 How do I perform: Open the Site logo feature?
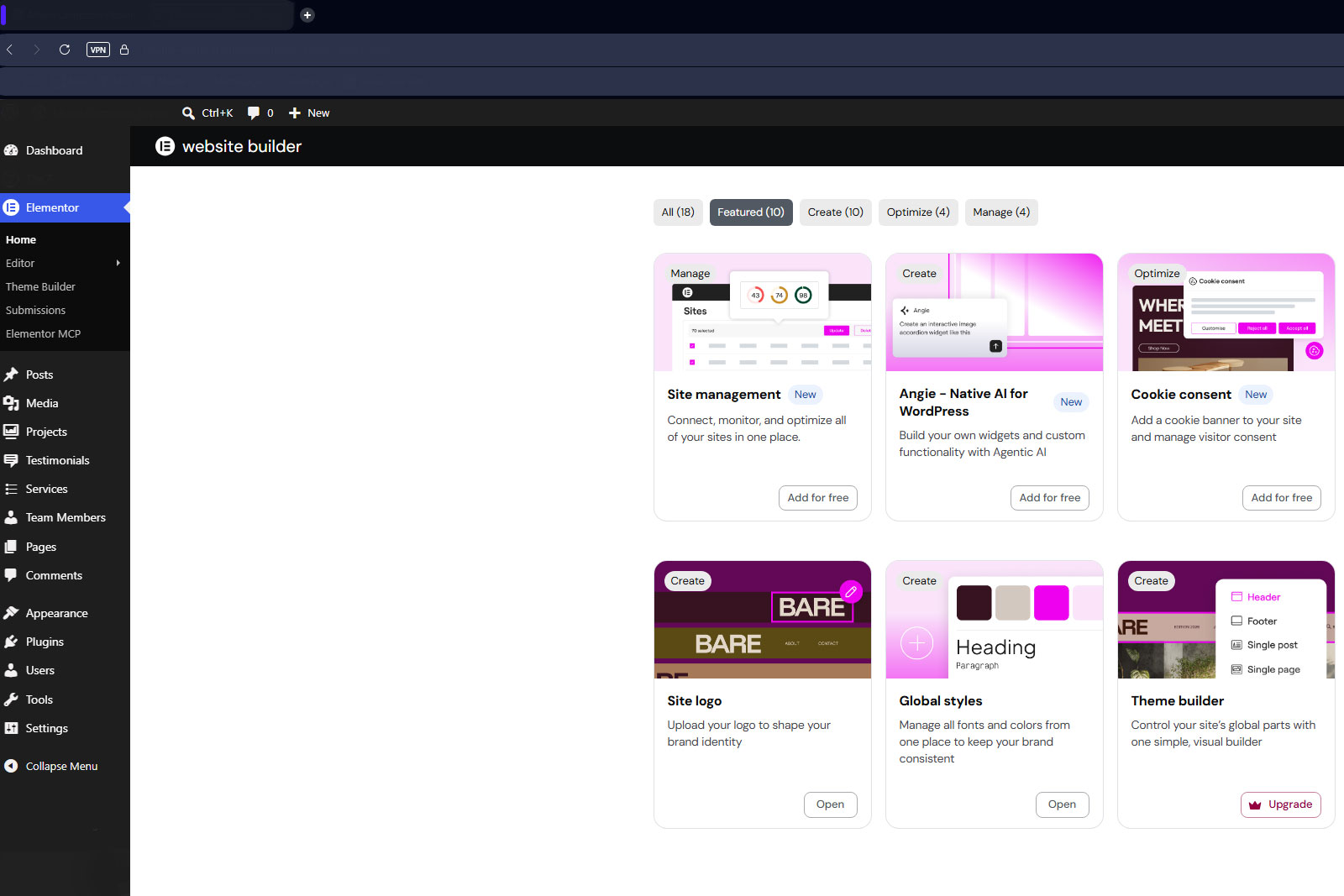click(x=831, y=804)
